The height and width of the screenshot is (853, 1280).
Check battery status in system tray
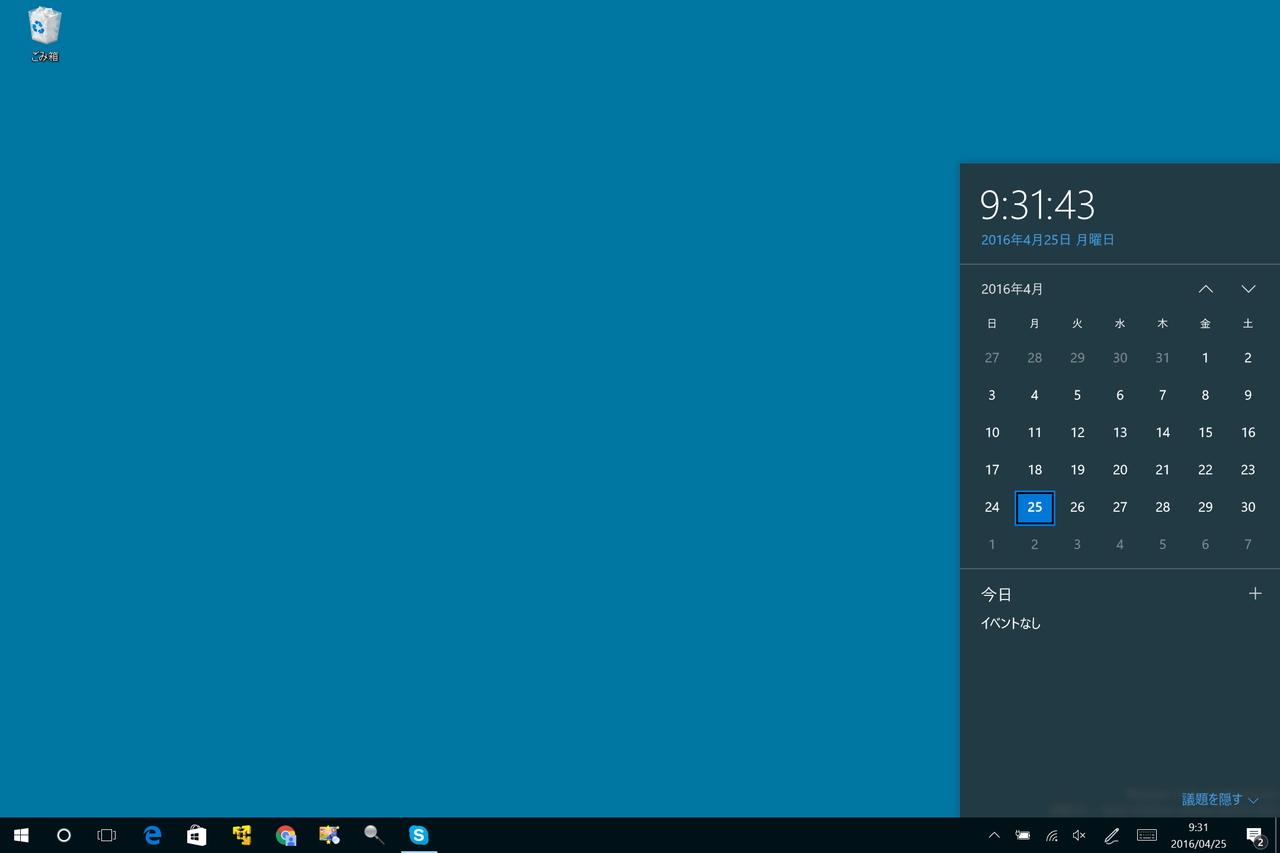(1023, 835)
